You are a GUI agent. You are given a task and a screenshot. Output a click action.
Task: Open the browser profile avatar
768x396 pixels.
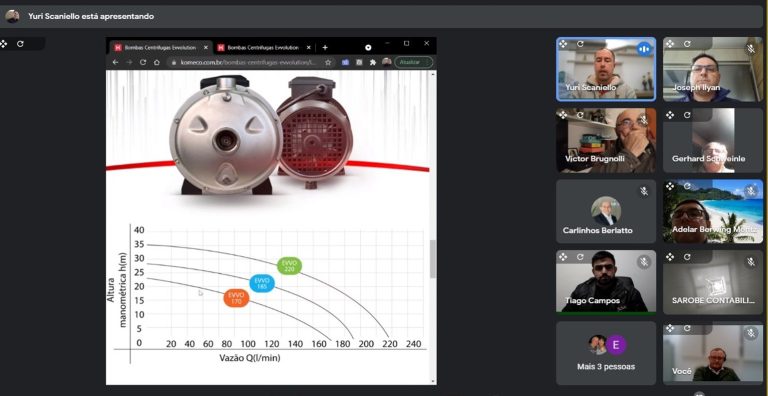tap(386, 62)
